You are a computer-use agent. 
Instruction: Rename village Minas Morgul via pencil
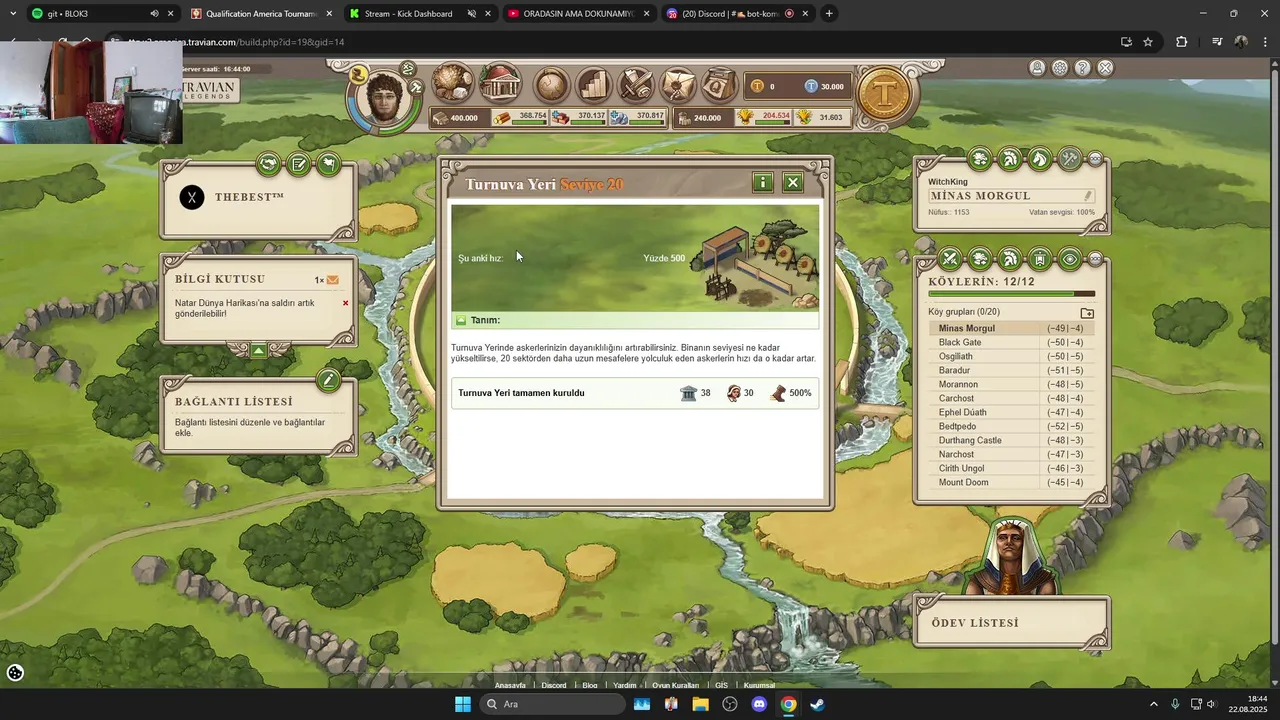(1088, 196)
